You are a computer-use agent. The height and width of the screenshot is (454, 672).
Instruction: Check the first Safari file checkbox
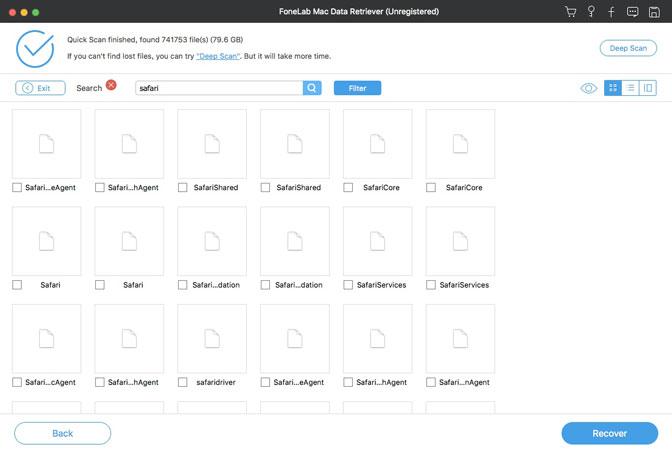(17, 285)
